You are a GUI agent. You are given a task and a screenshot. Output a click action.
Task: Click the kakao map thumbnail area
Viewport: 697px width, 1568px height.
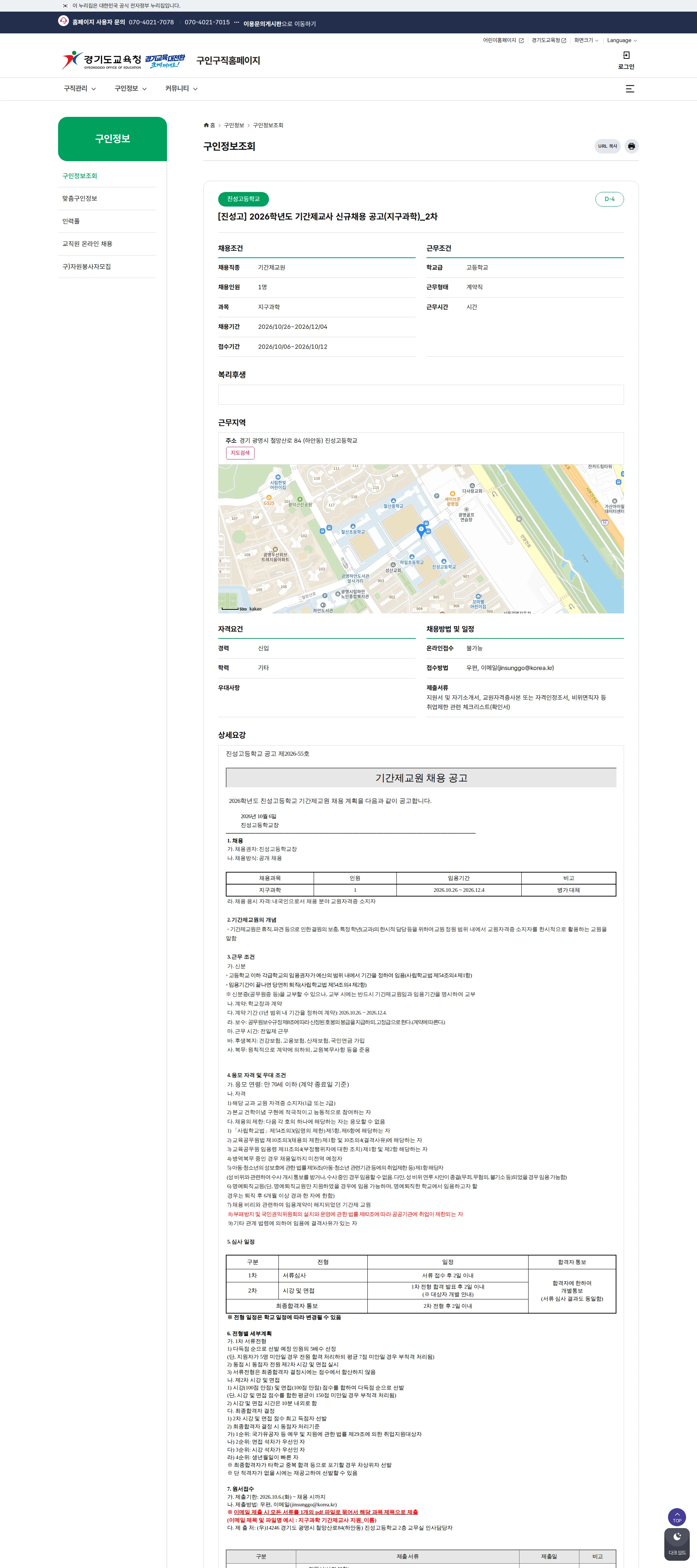[x=421, y=539]
